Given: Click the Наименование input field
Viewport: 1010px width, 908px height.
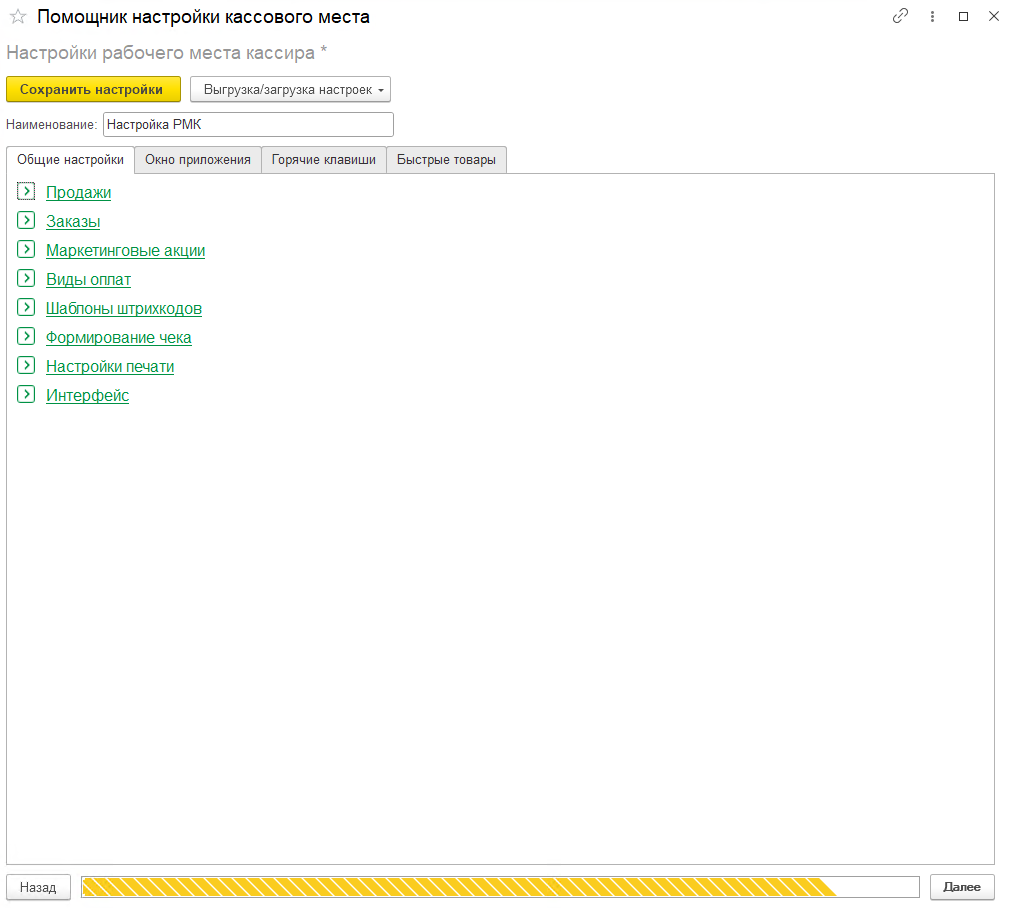Looking at the screenshot, I should point(248,125).
